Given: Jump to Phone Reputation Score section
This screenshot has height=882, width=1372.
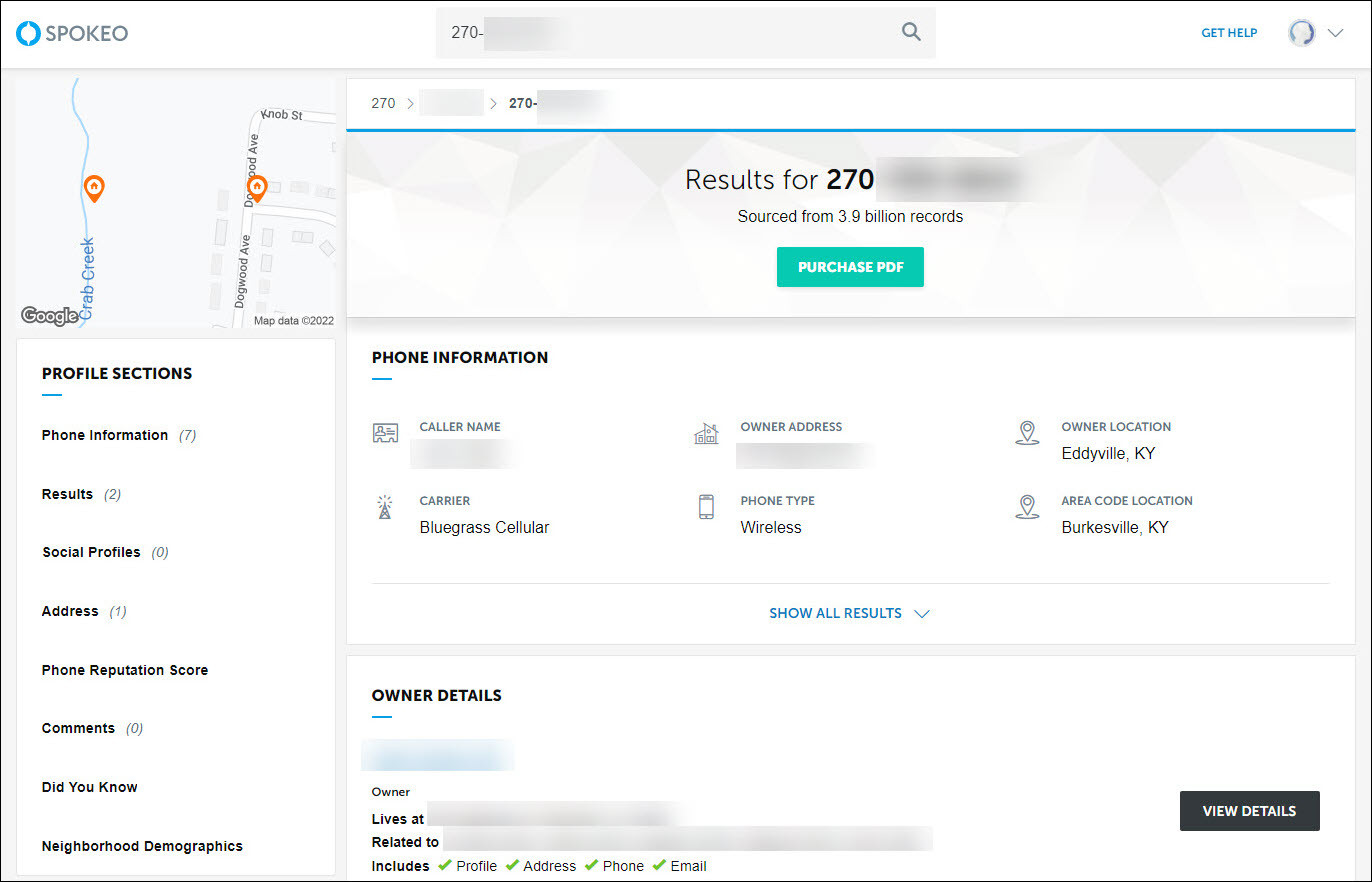Looking at the screenshot, I should 125,670.
